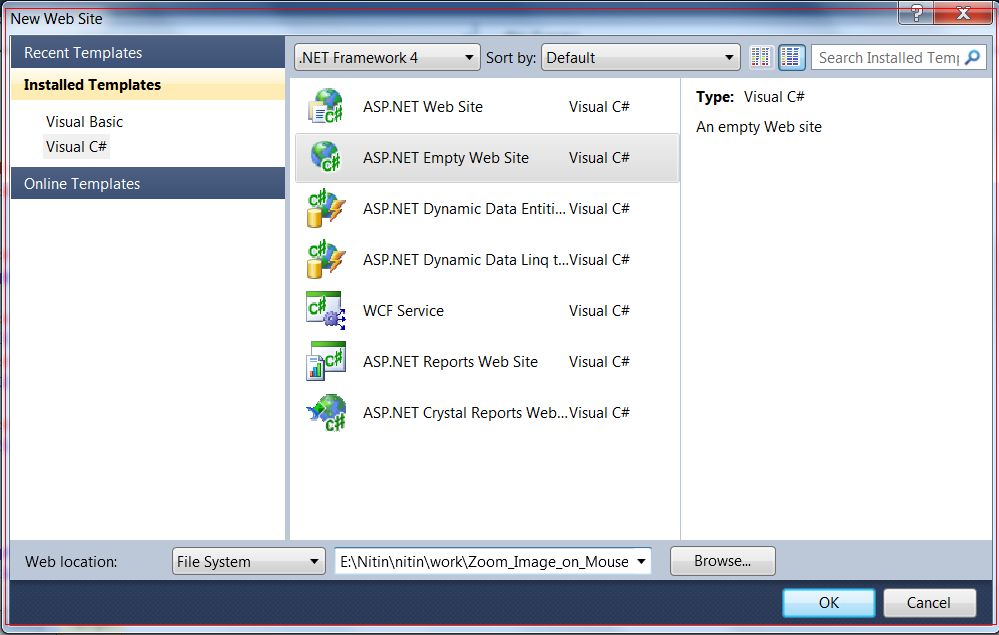Open the Recent Templates section

pyautogui.click(x=148, y=52)
